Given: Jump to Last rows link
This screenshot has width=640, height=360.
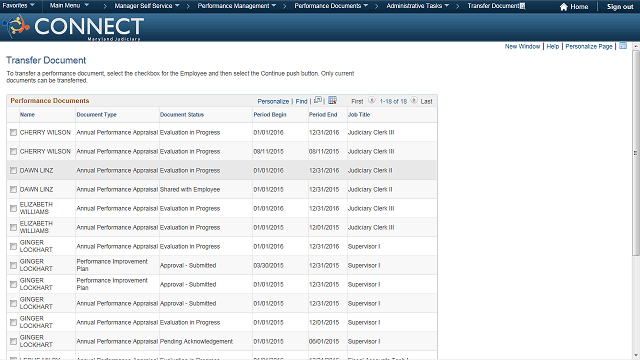Looking at the screenshot, I should pyautogui.click(x=427, y=101).
